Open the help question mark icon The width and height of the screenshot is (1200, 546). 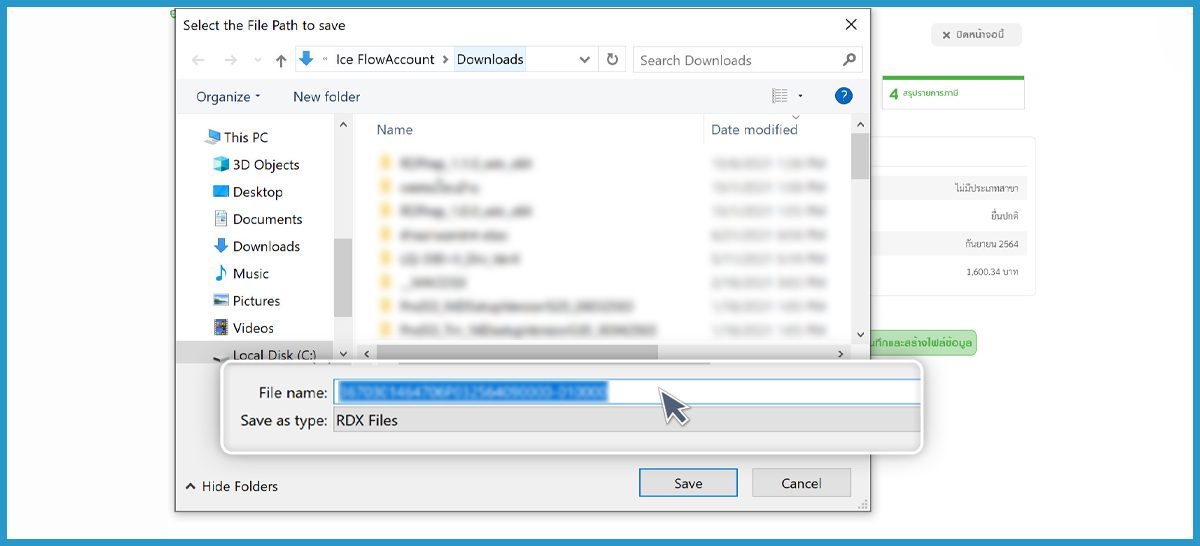[843, 96]
